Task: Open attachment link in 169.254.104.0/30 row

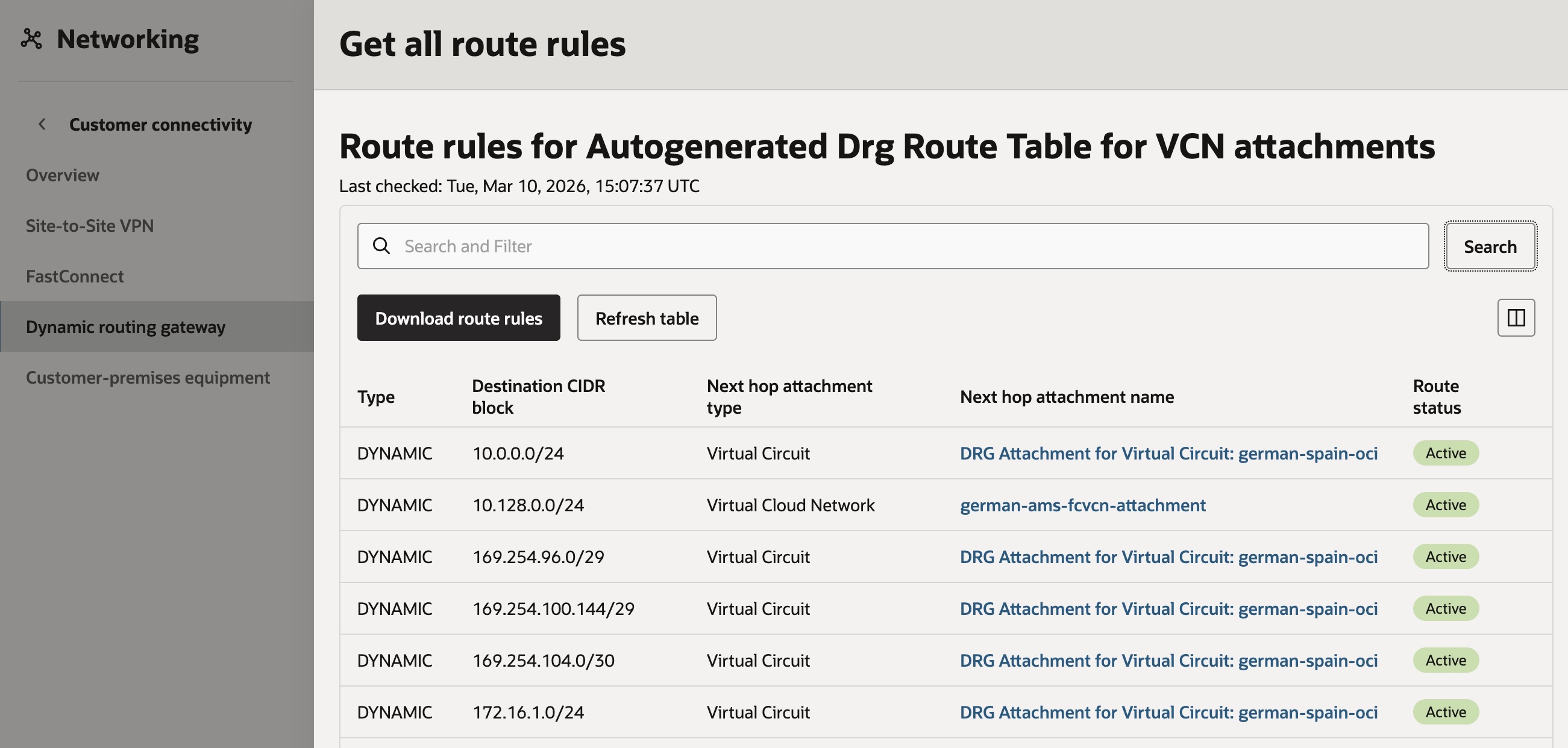Action: [1168, 660]
